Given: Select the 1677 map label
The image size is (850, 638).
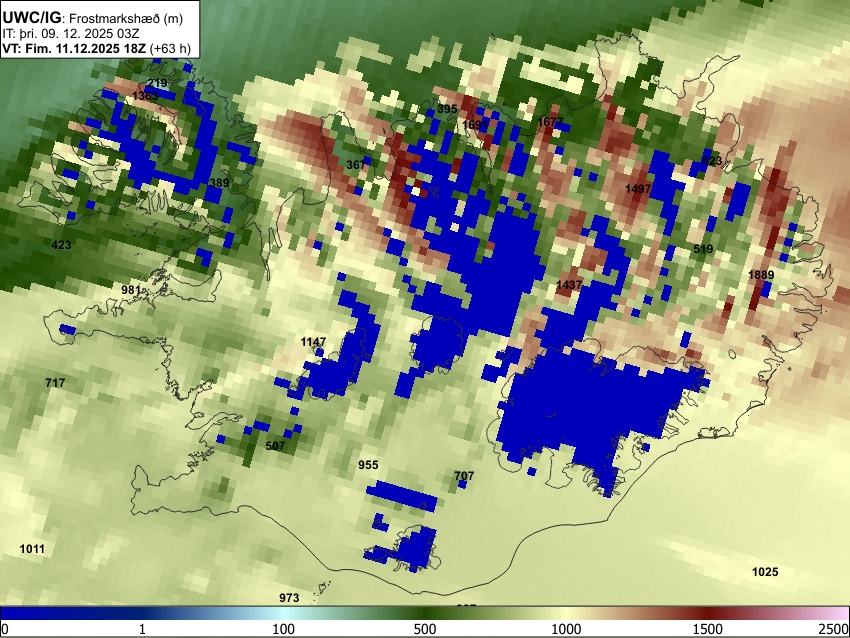Looking at the screenshot, I should click(x=550, y=122).
